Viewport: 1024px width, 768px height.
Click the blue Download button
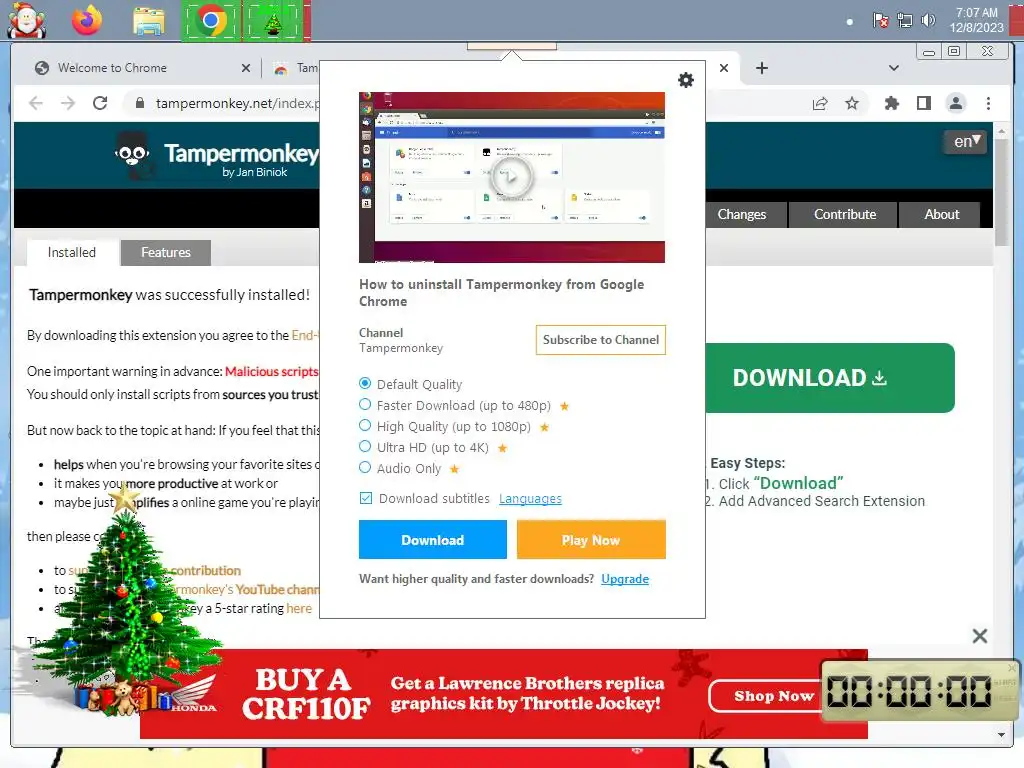[x=432, y=539]
